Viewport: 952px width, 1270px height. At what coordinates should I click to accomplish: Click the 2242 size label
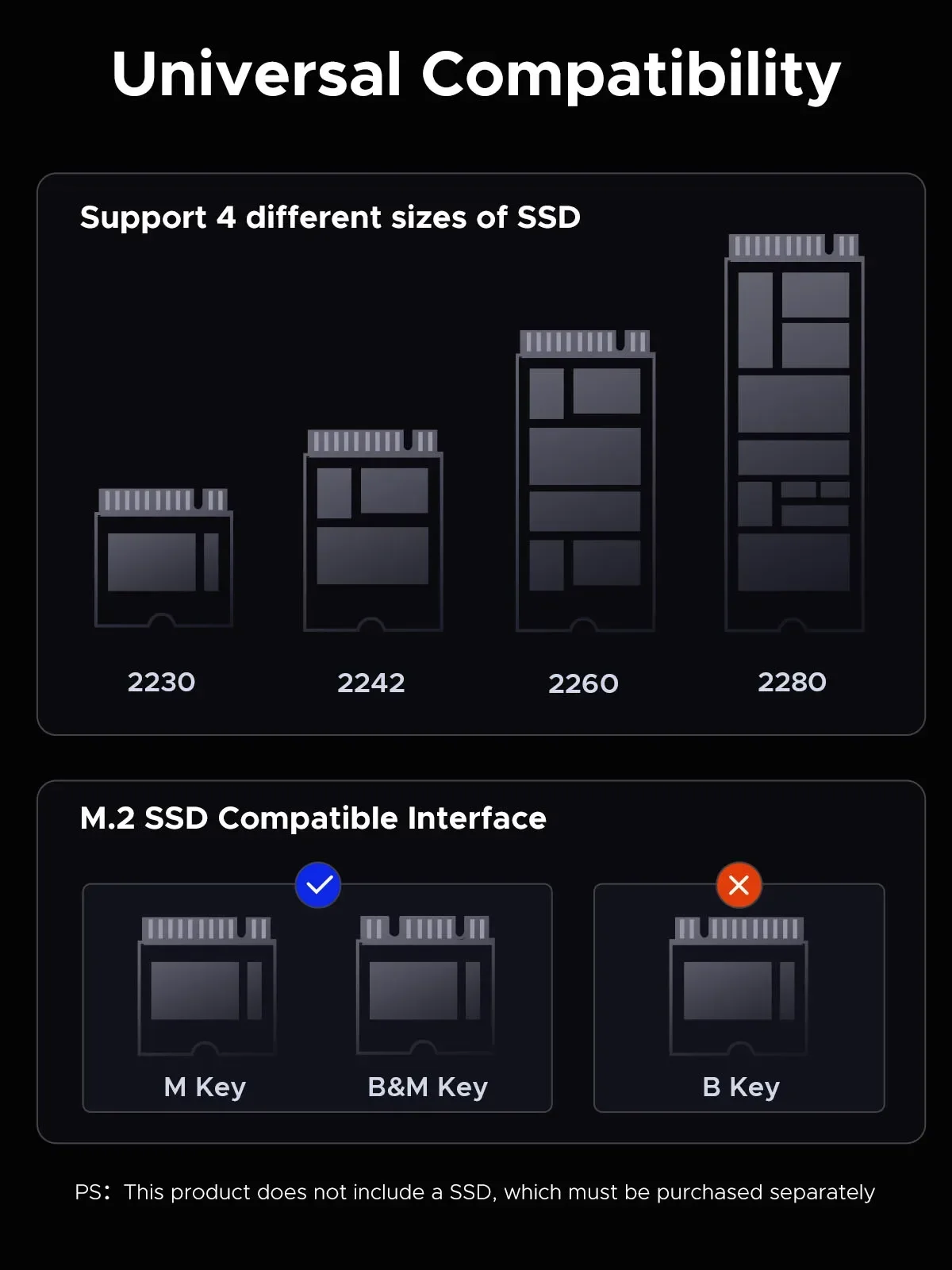[371, 683]
